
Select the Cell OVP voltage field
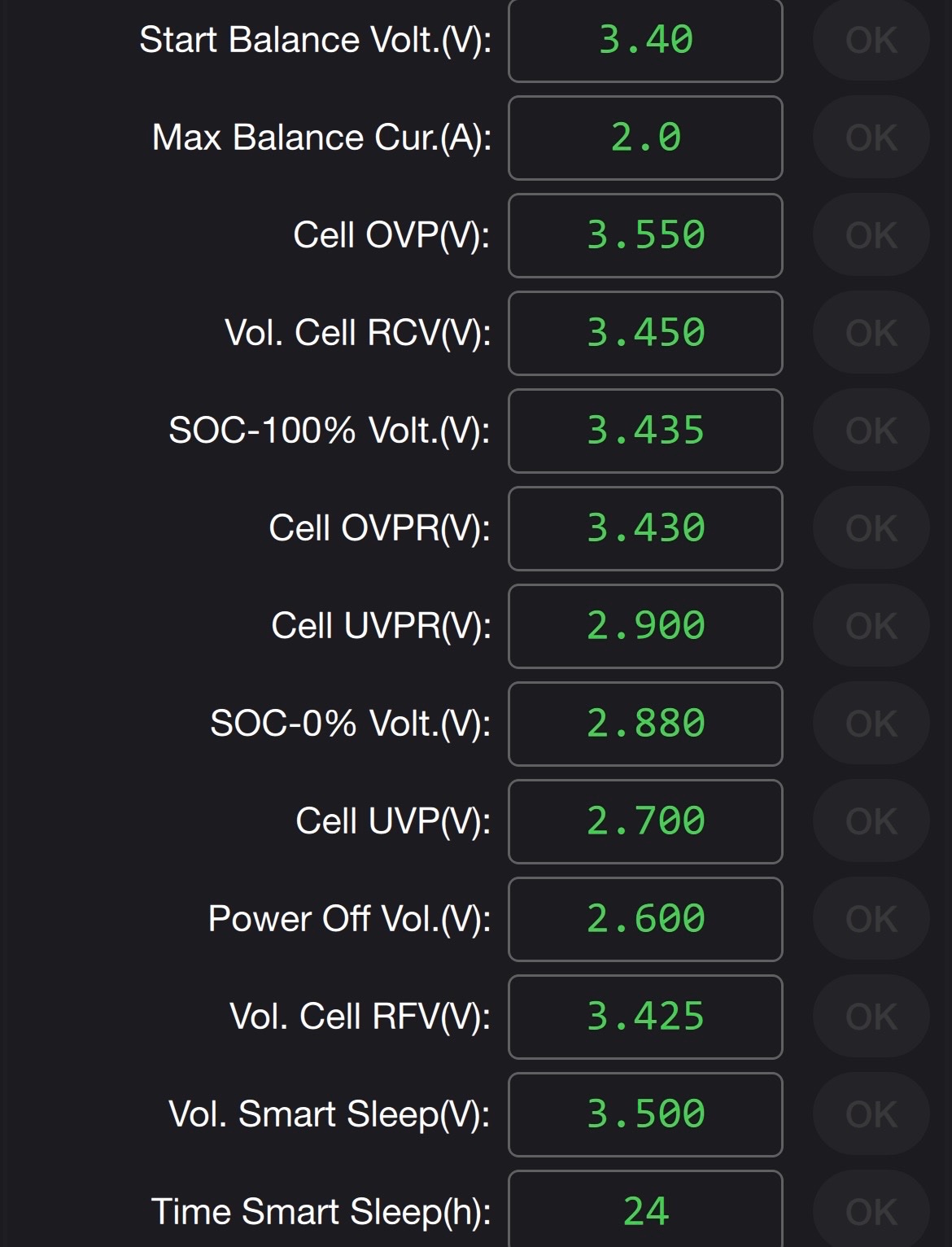click(645, 235)
